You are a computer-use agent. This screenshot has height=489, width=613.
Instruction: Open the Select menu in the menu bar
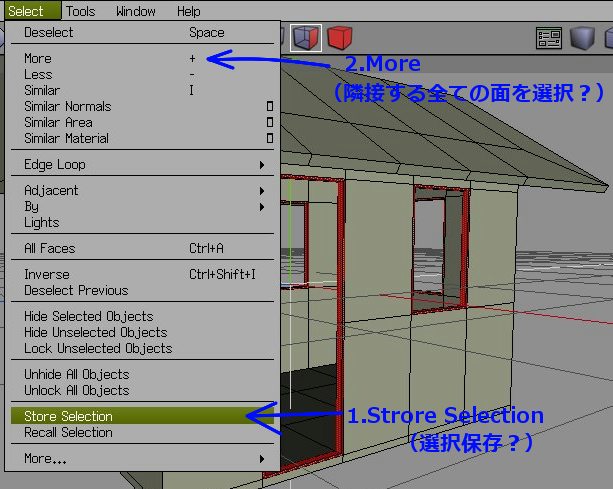33,11
